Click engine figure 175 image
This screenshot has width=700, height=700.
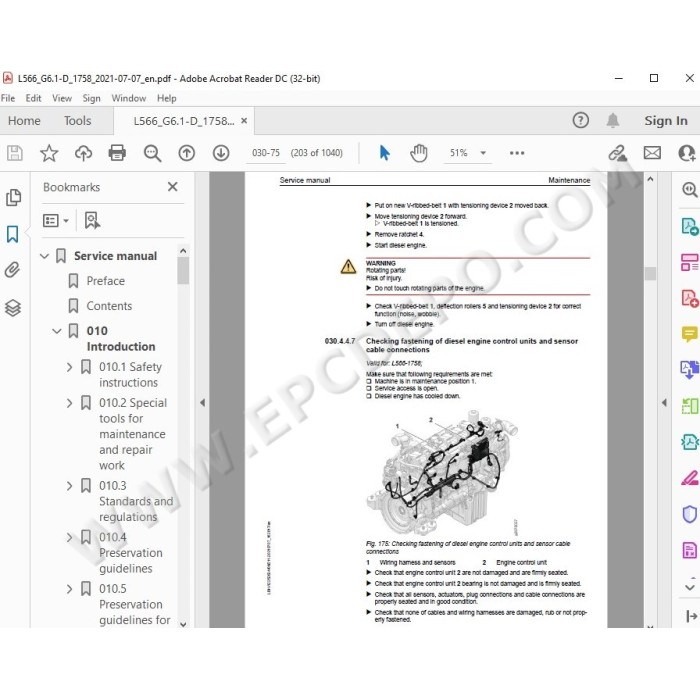[x=441, y=471]
